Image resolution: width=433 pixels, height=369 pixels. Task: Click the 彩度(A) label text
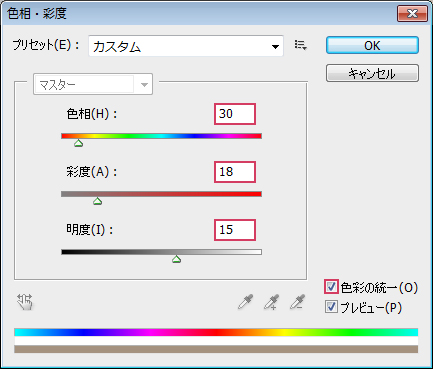pos(92,172)
